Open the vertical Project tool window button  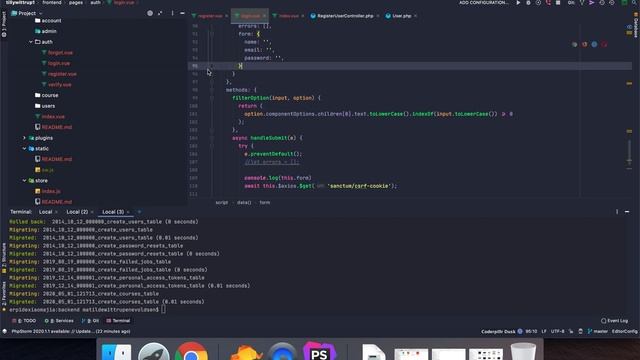pyautogui.click(x=4, y=24)
